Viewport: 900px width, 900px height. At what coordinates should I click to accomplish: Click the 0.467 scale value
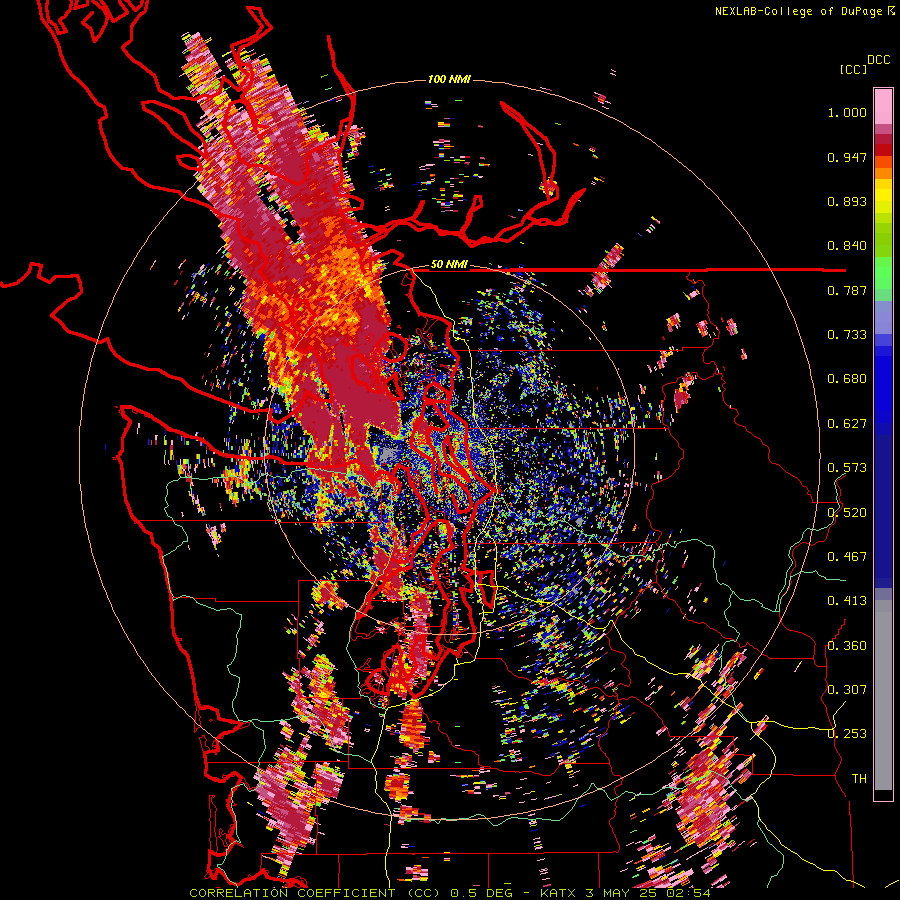click(x=847, y=557)
